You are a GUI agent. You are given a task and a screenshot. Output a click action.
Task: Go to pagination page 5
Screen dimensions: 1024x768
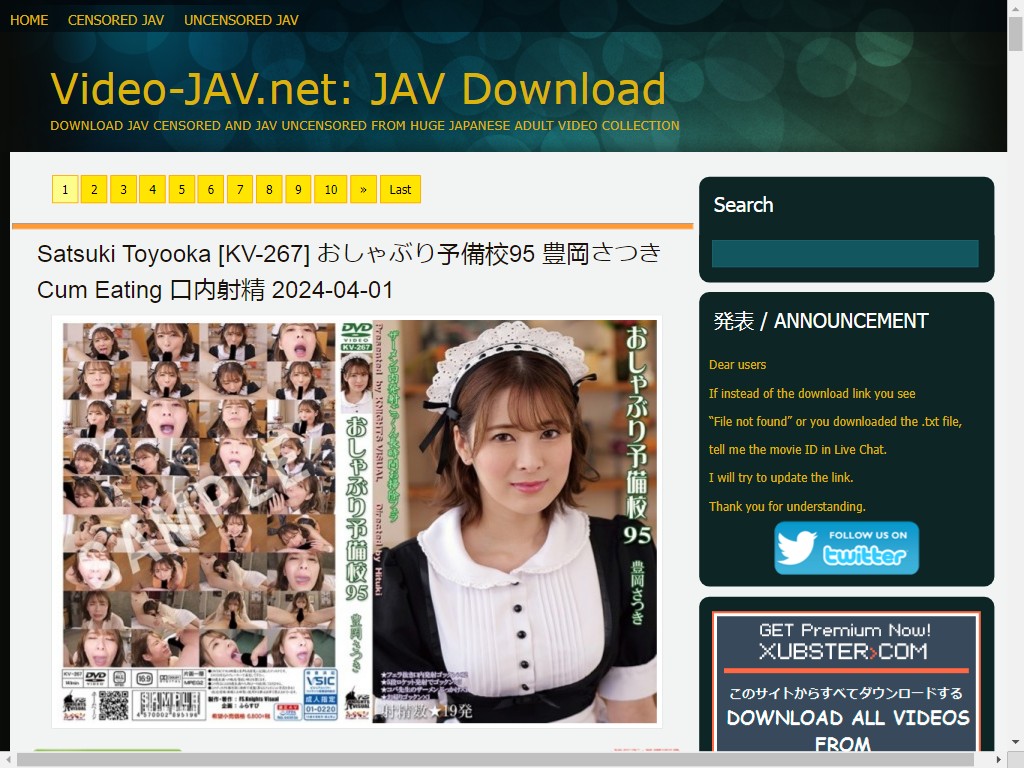tap(182, 189)
